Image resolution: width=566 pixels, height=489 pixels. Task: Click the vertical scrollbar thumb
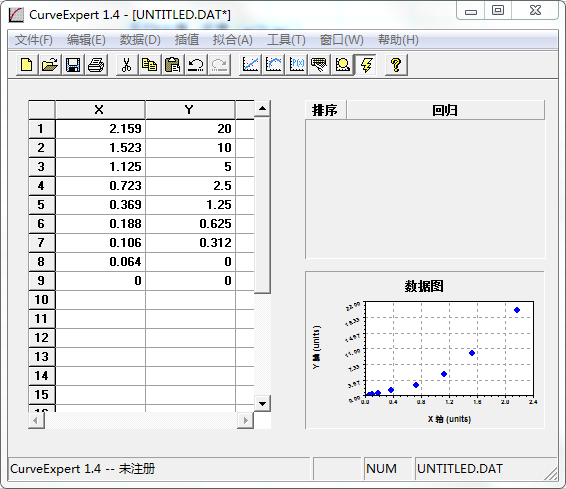pos(262,205)
